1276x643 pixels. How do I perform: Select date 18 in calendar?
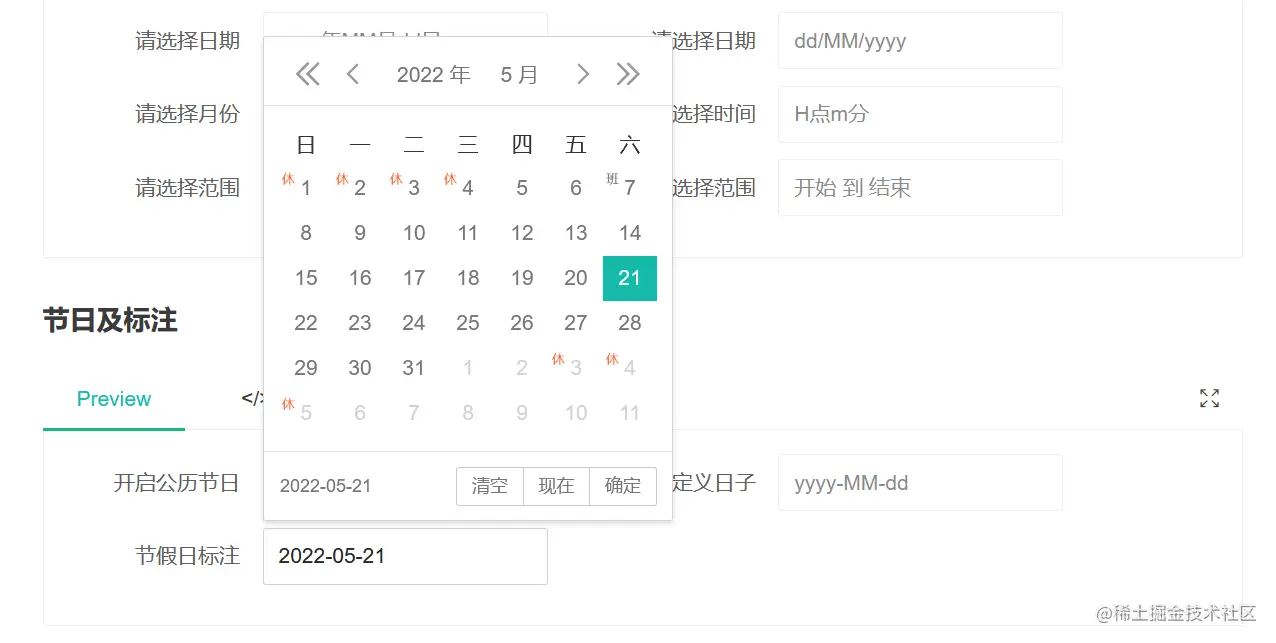pyautogui.click(x=468, y=278)
